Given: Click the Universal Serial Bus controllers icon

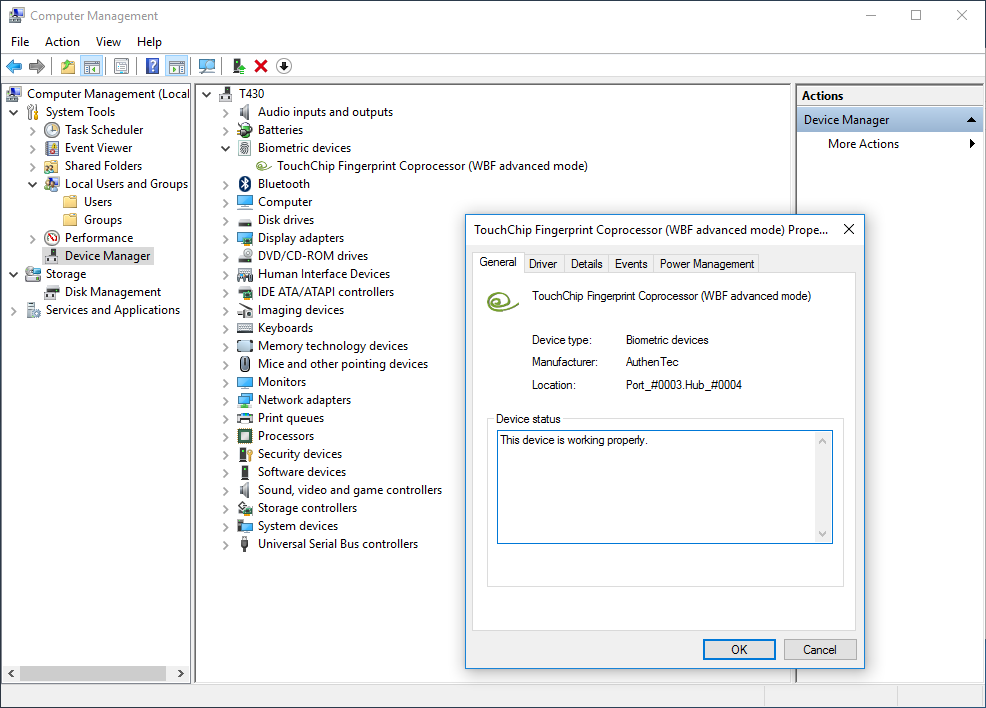Looking at the screenshot, I should click(245, 544).
